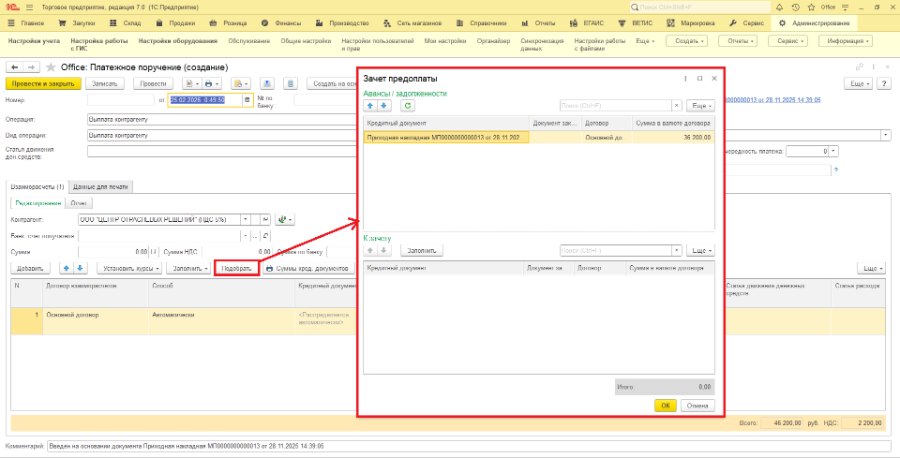Star the payment order as favorite
The image size is (900, 458).
[x=51, y=68]
